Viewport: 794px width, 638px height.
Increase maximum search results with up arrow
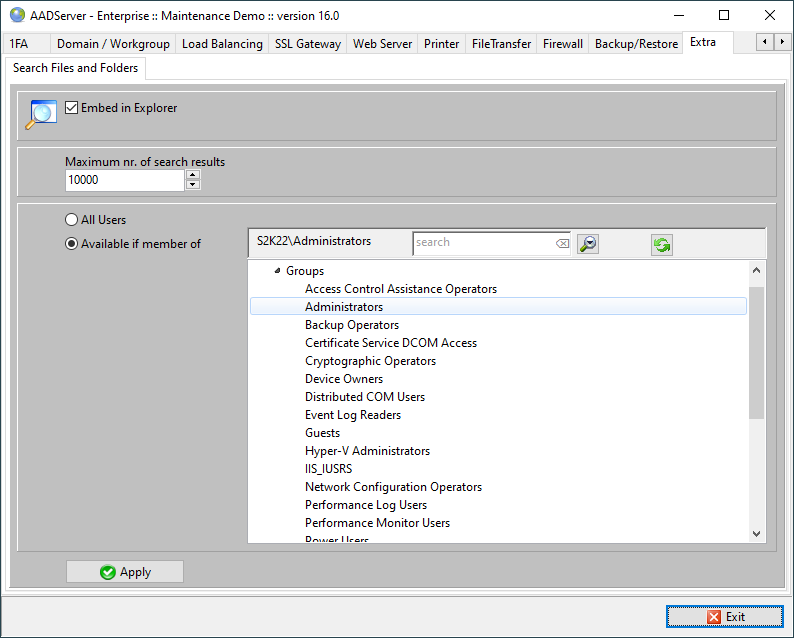[193, 175]
